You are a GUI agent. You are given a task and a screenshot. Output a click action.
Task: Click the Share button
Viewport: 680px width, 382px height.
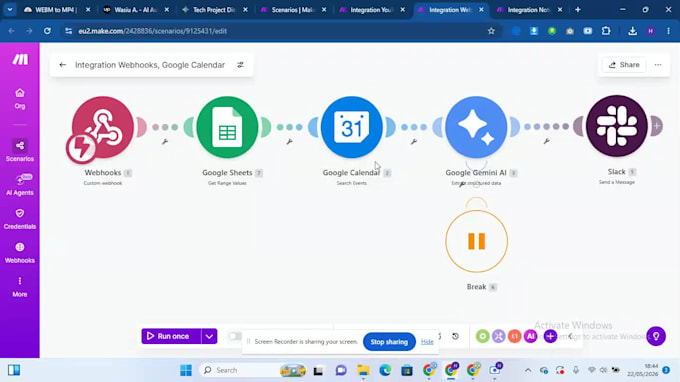point(624,65)
